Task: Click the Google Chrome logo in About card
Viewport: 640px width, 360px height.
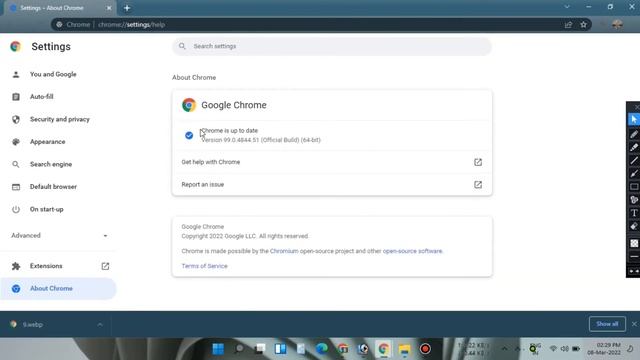Action: 189,105
